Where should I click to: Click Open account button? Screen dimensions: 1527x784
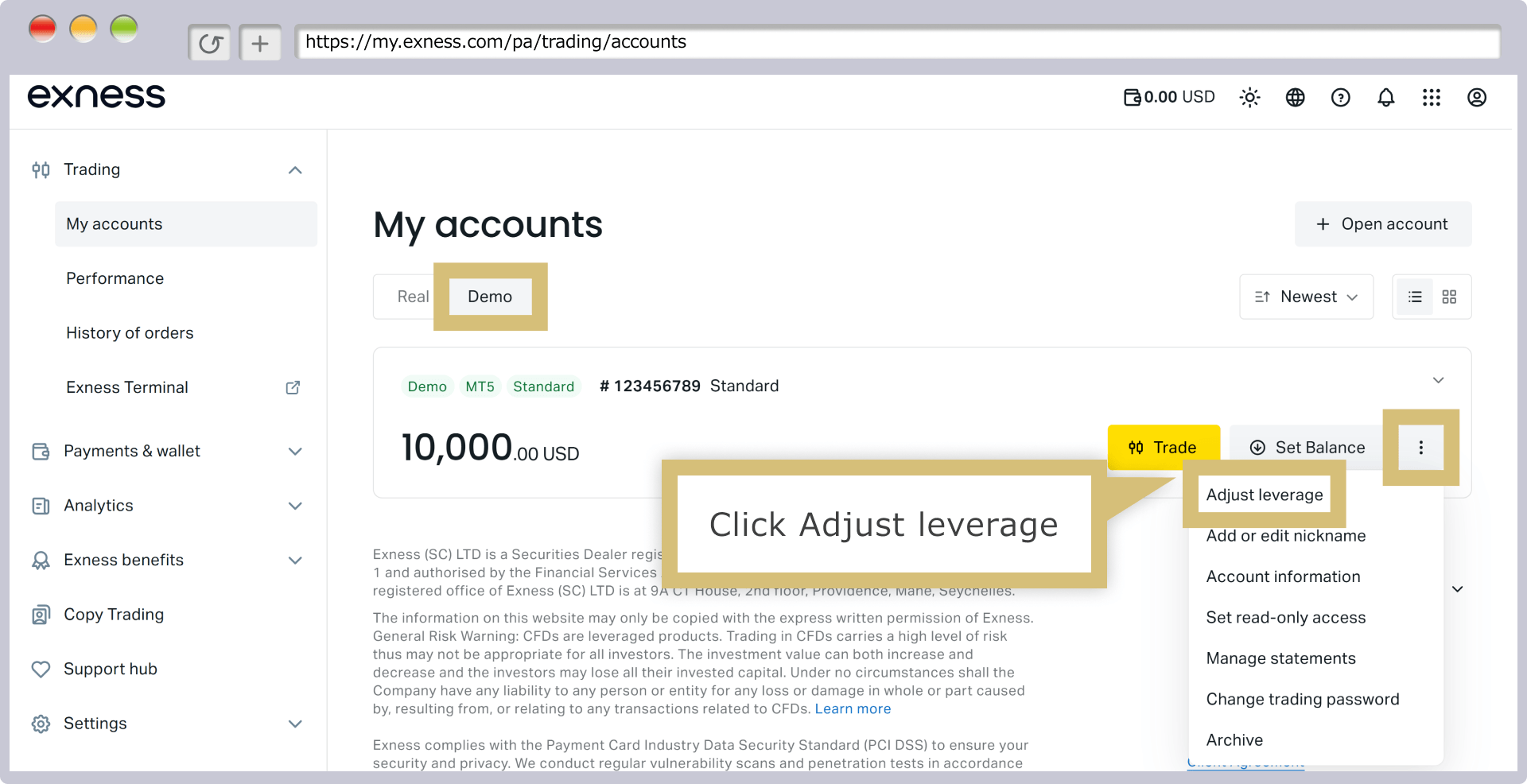click(1383, 224)
